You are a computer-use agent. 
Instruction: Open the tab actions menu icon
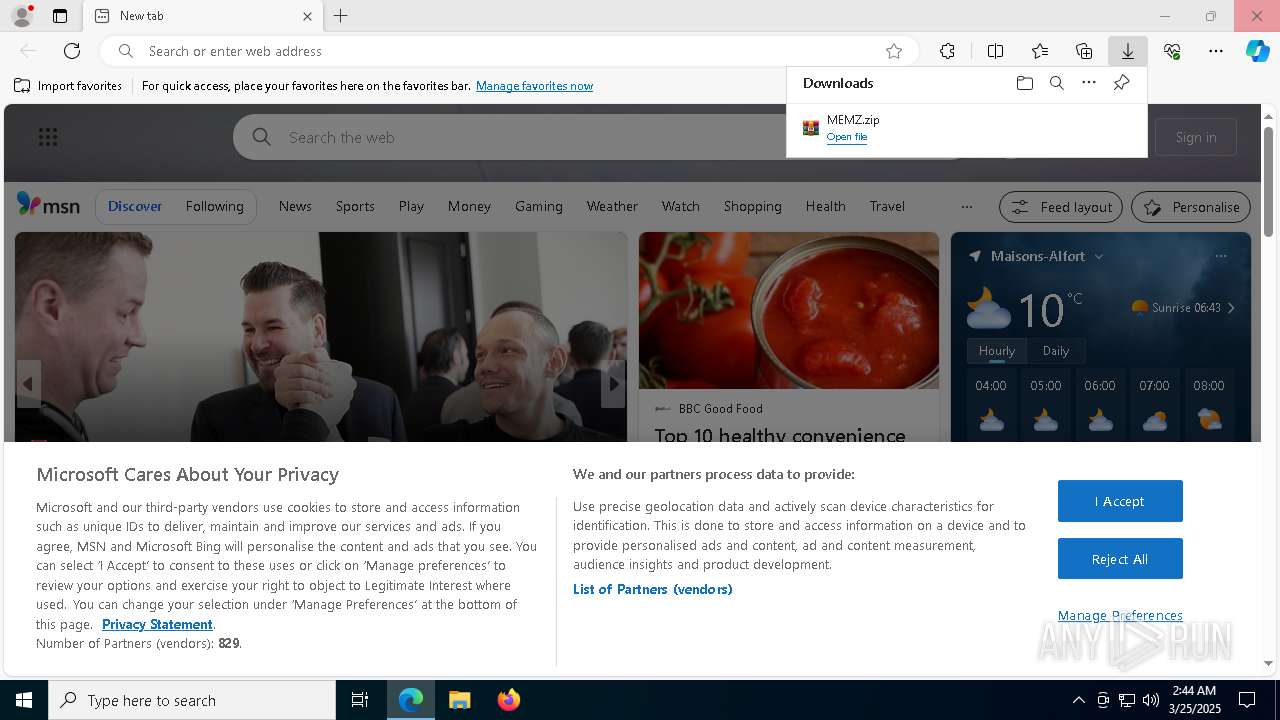pyautogui.click(x=60, y=16)
